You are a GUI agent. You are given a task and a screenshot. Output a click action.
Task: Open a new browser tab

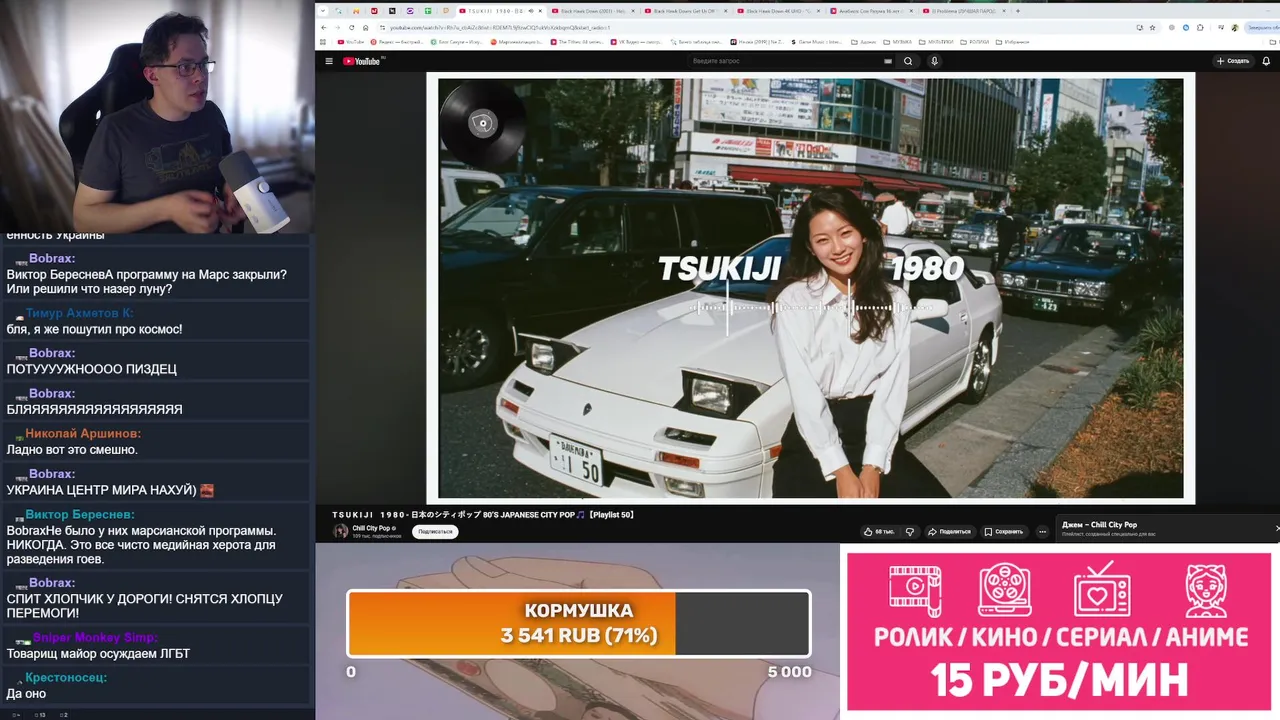(x=1018, y=11)
